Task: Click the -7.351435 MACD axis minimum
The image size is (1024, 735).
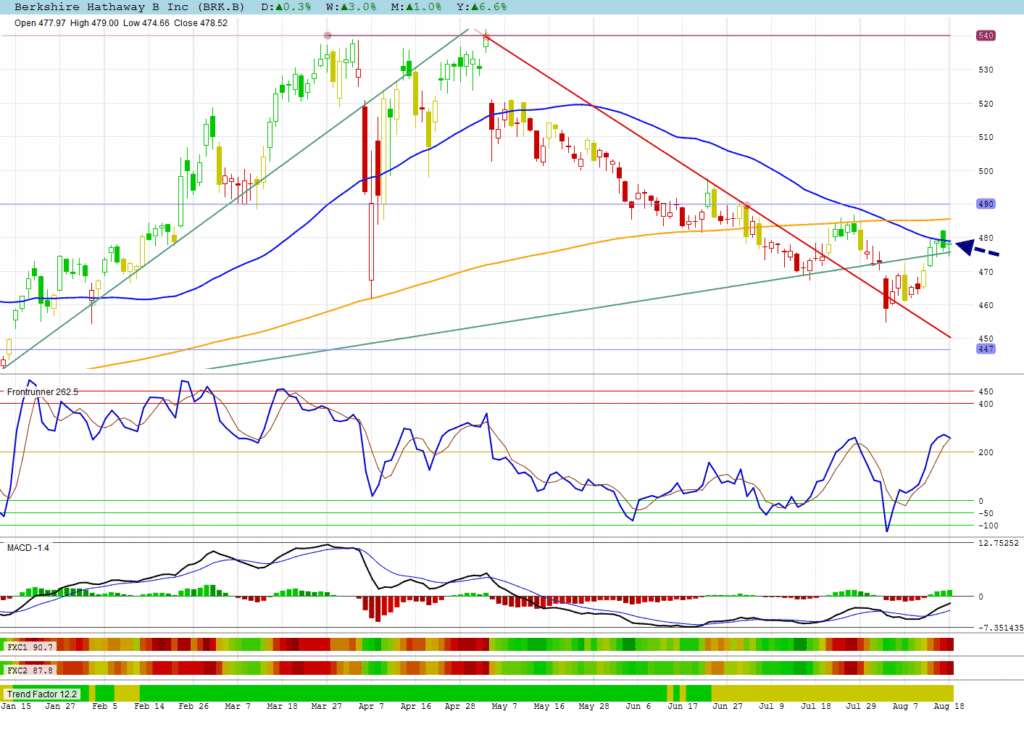Action: click(1000, 628)
